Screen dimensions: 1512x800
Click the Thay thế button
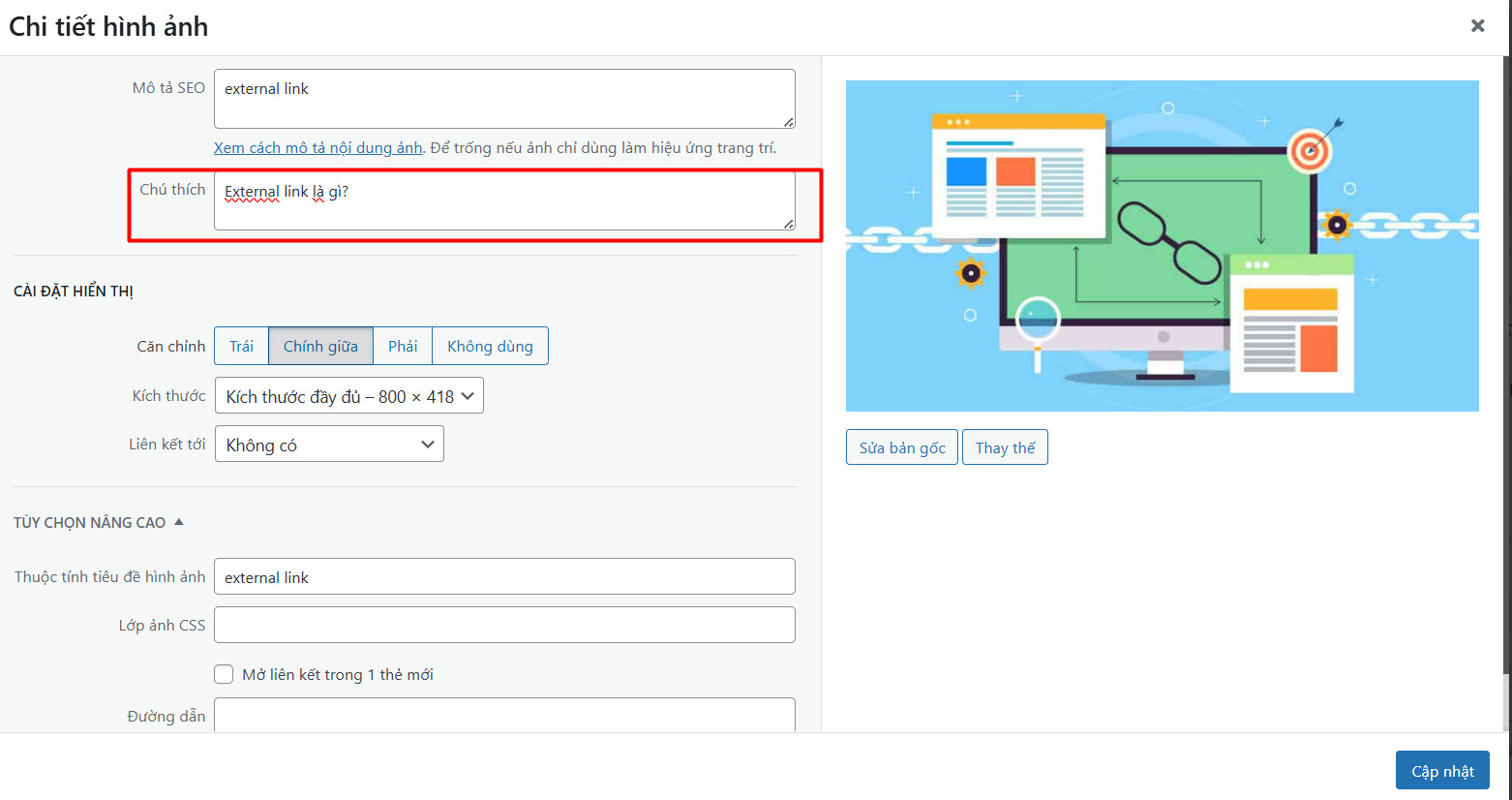1005,447
